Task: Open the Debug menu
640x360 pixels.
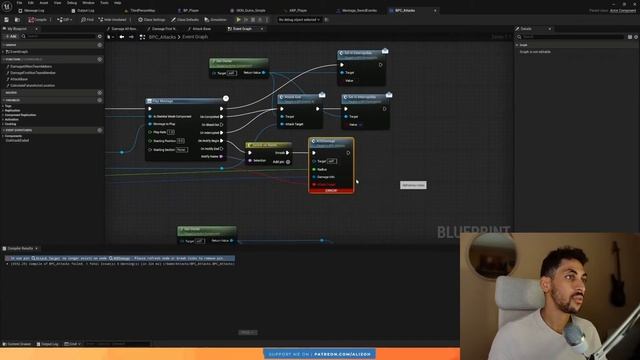Action: [x=72, y=3]
